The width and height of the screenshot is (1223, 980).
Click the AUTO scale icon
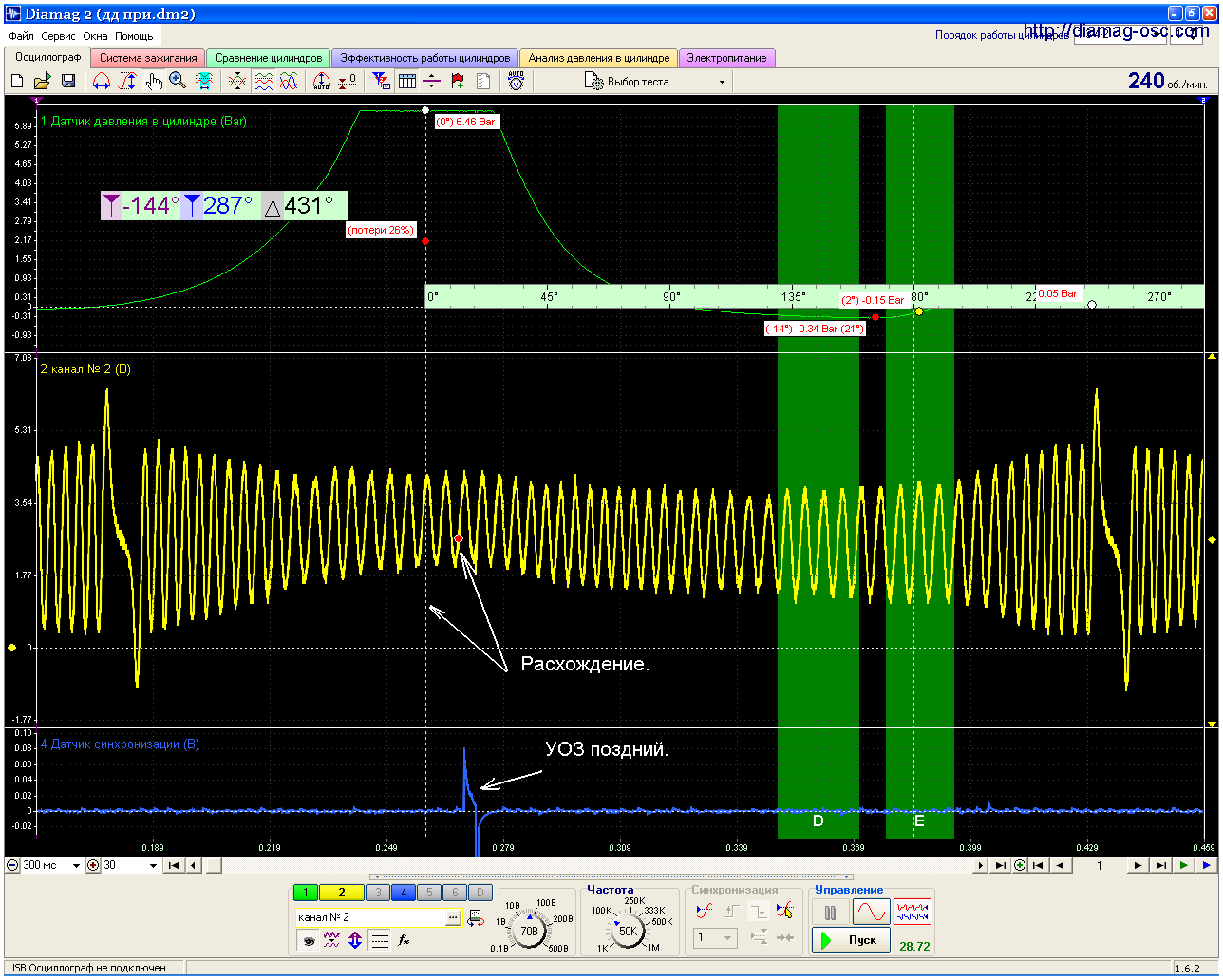click(x=321, y=82)
